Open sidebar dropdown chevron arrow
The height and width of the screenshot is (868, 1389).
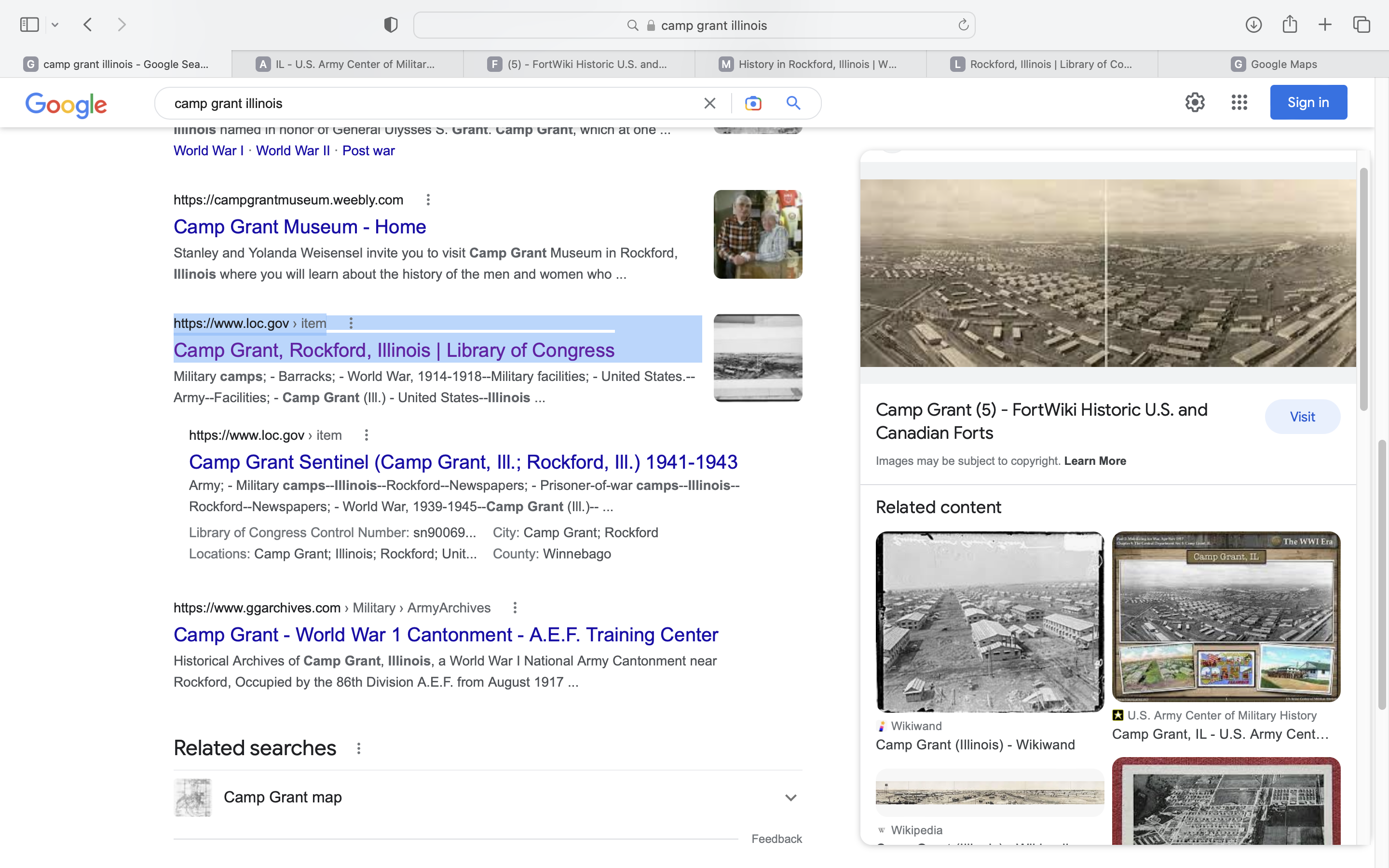[x=55, y=25]
